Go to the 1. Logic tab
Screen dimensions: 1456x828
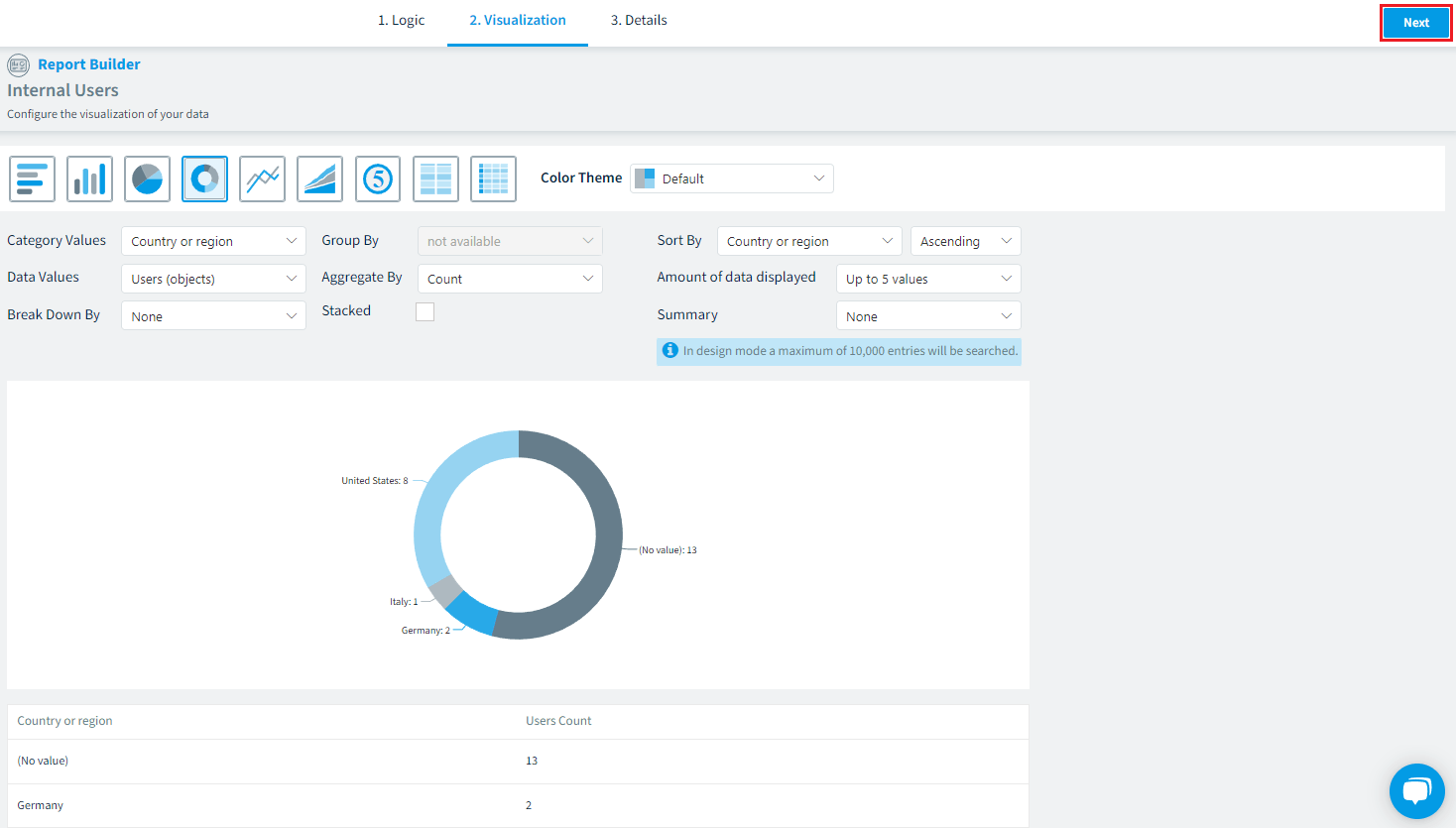click(x=401, y=20)
